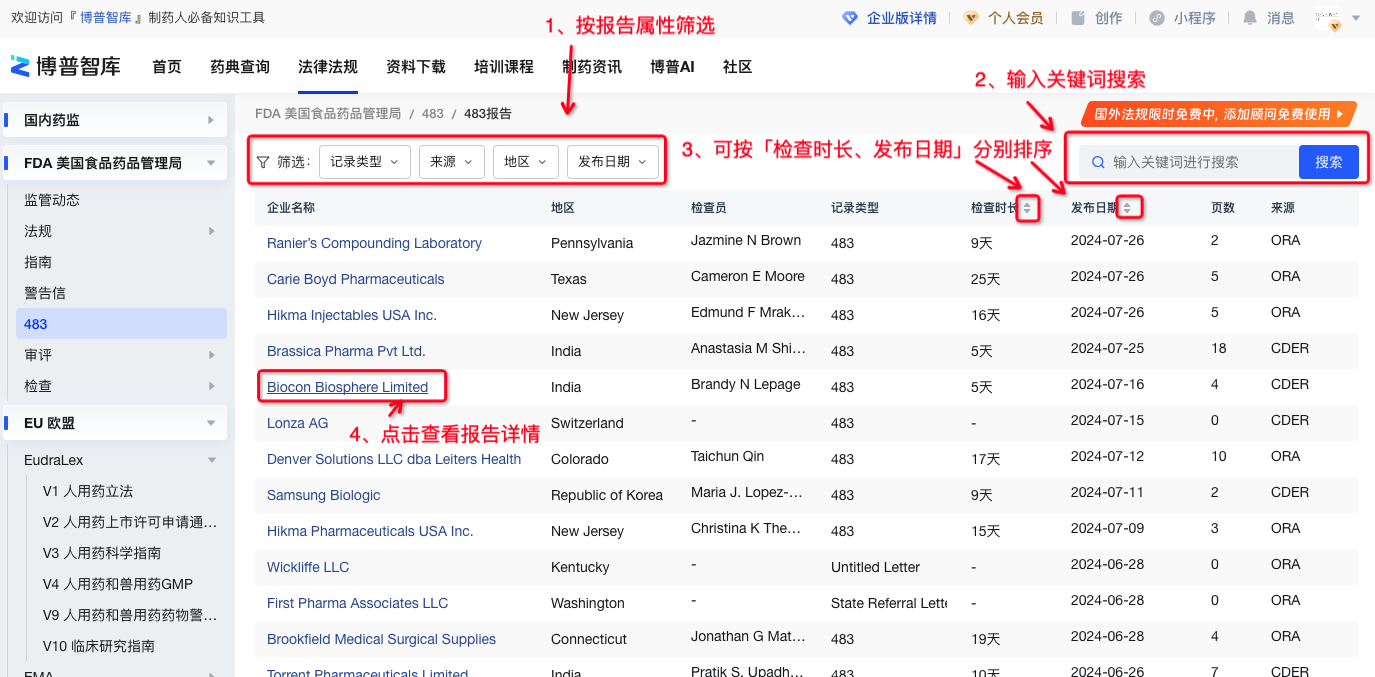This screenshot has height=677, width=1375.
Task: Open the 社区 tab
Action: click(x=737, y=67)
